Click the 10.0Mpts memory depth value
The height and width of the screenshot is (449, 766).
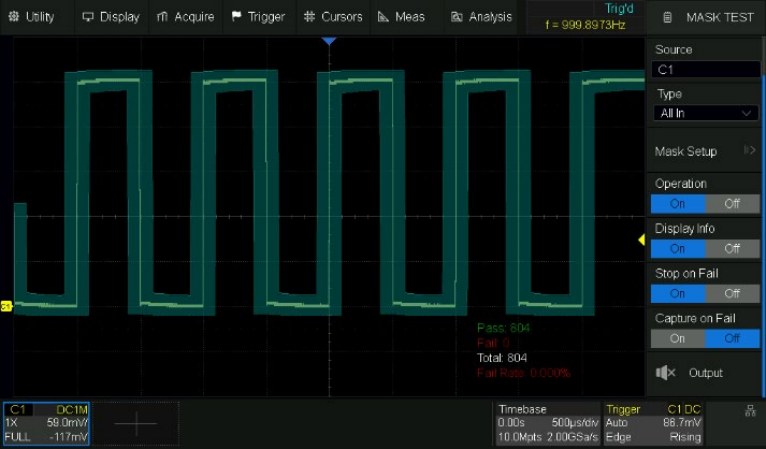tap(520, 437)
